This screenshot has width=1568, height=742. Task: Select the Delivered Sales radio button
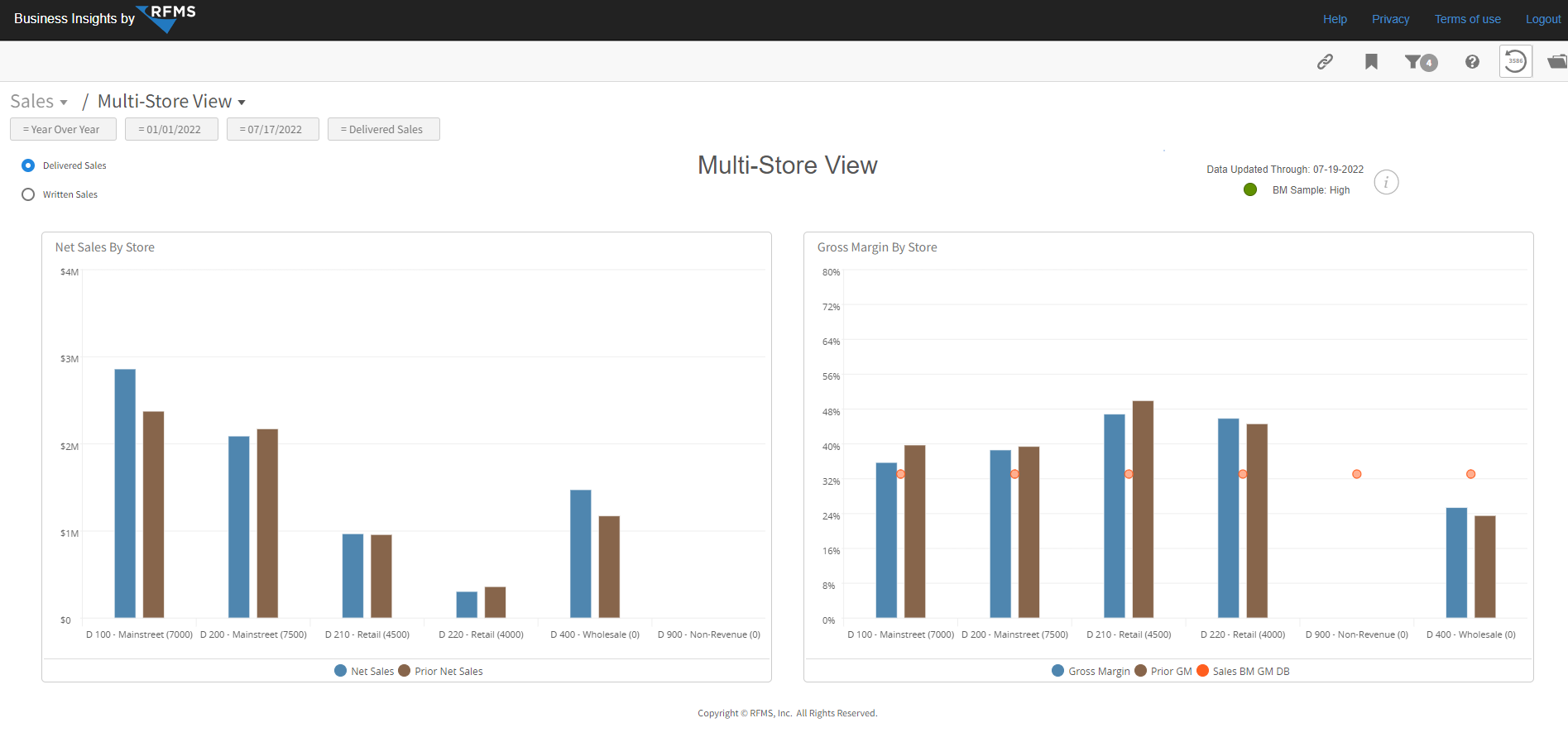coord(28,165)
